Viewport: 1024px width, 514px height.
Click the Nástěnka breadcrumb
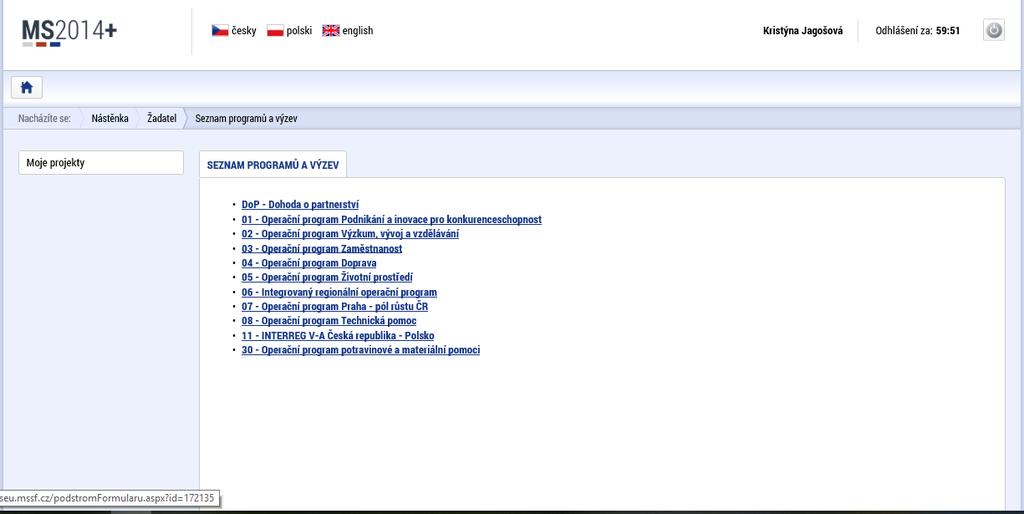click(110, 118)
